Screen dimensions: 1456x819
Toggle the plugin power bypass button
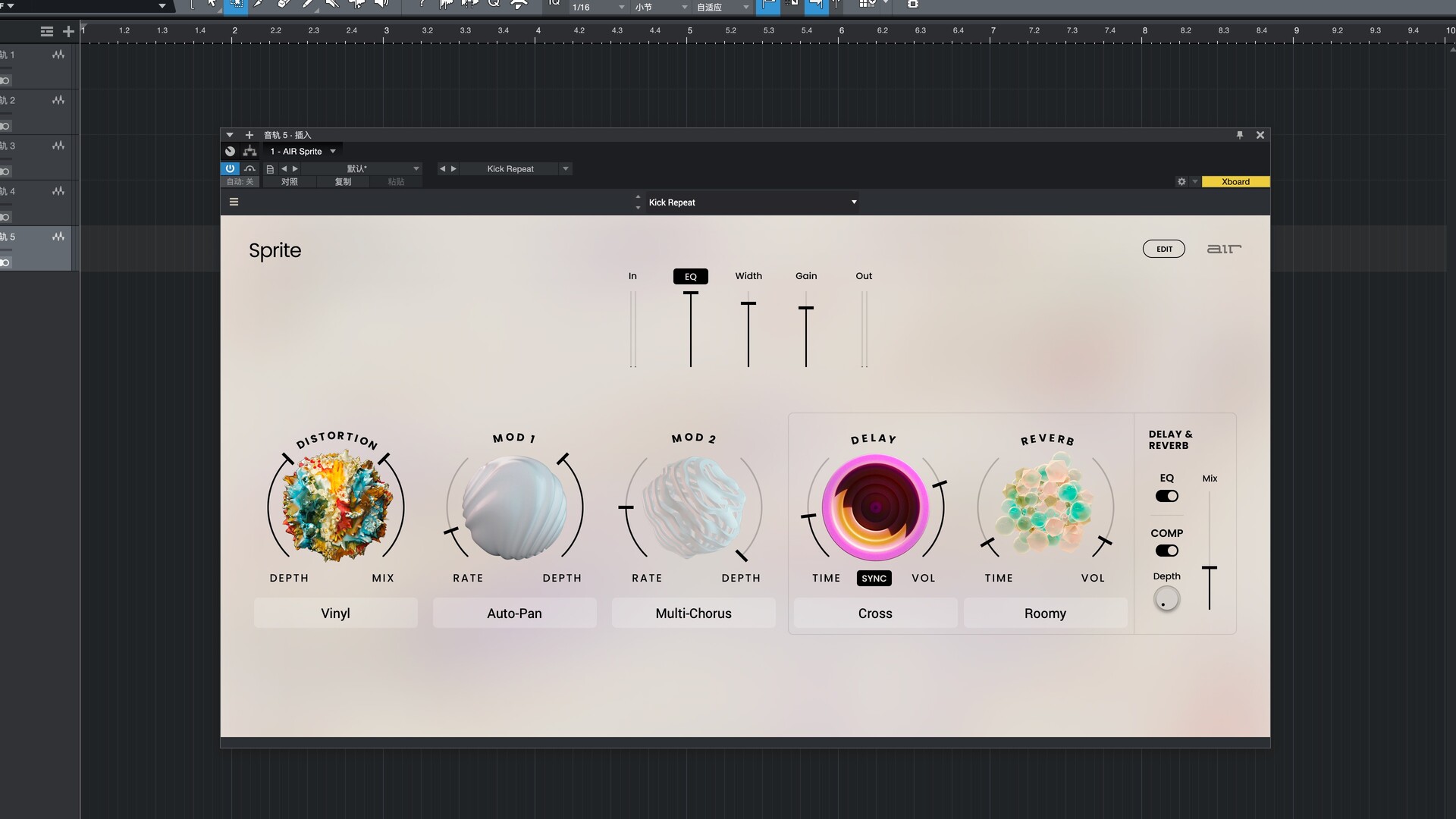pyautogui.click(x=230, y=168)
